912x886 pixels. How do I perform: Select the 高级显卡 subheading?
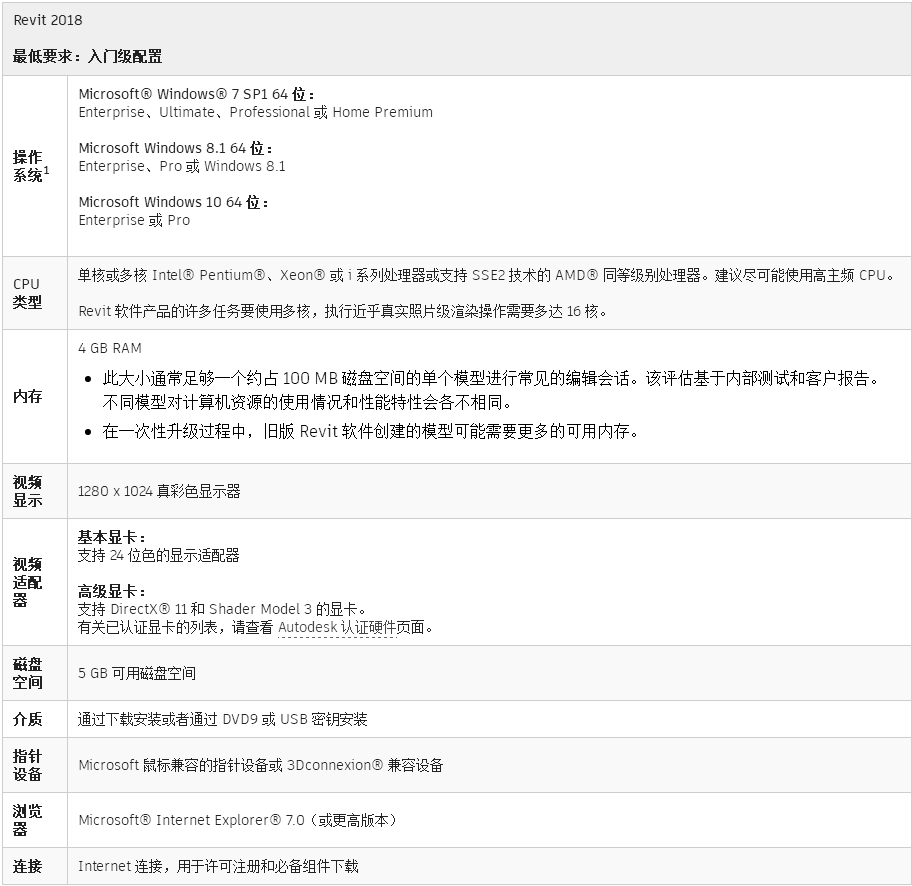[x=111, y=591]
